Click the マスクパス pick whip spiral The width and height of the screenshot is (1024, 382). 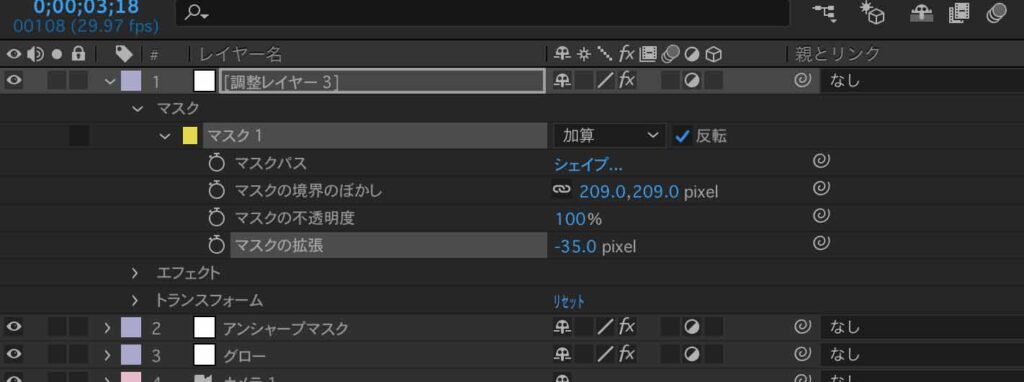tap(821, 161)
